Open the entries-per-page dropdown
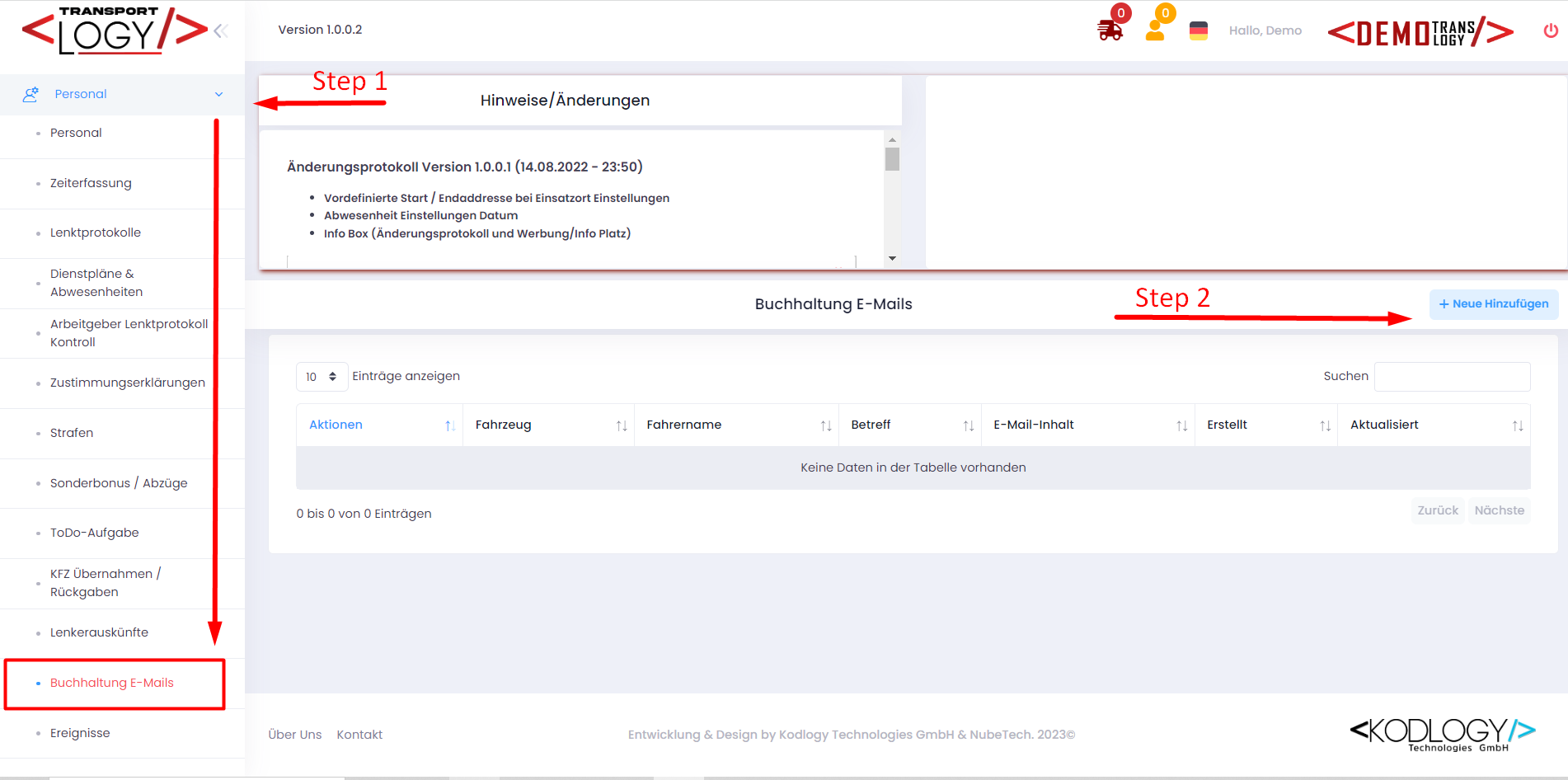The width and height of the screenshot is (1568, 780). [322, 377]
